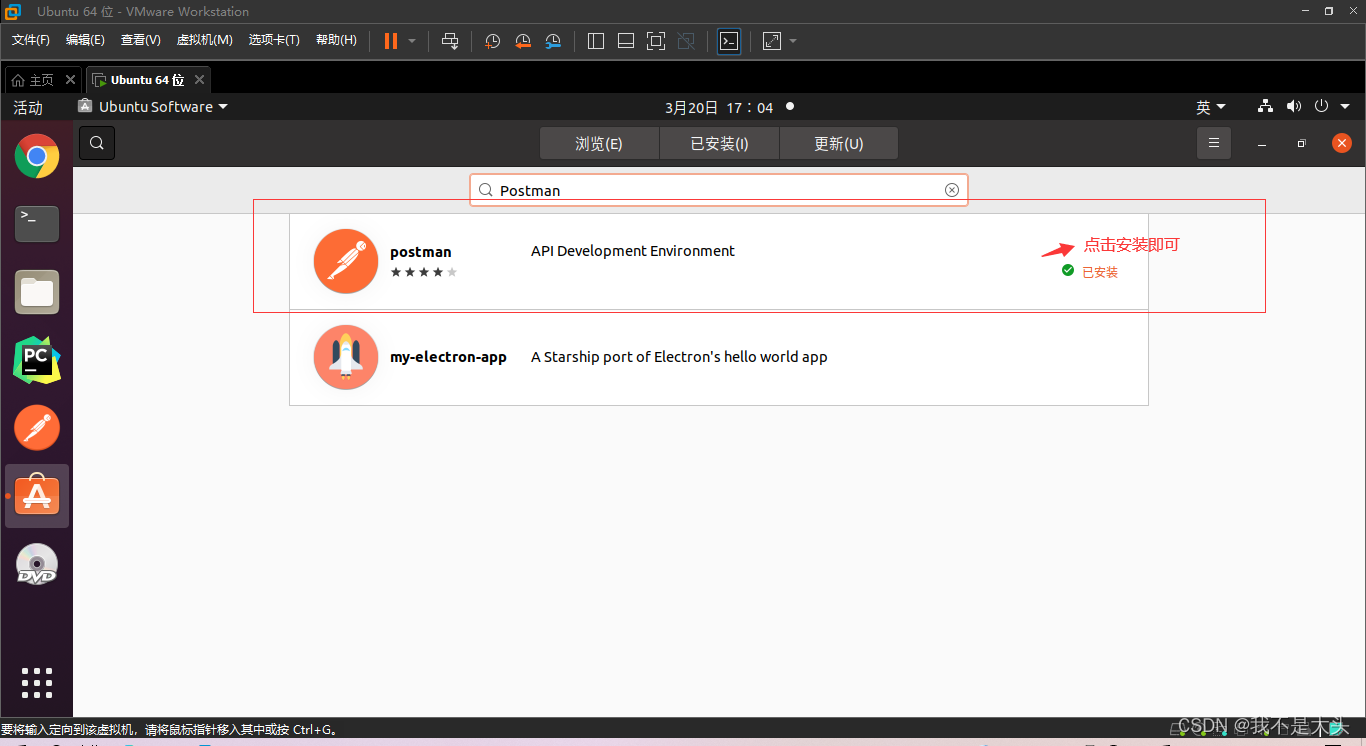Open the 英 input method dropdown

tap(1211, 107)
